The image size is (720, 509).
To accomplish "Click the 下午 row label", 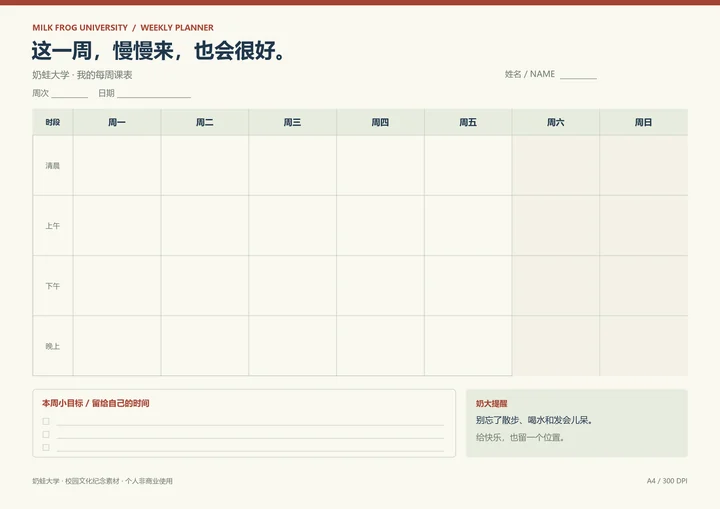I will pyautogui.click(x=53, y=286).
